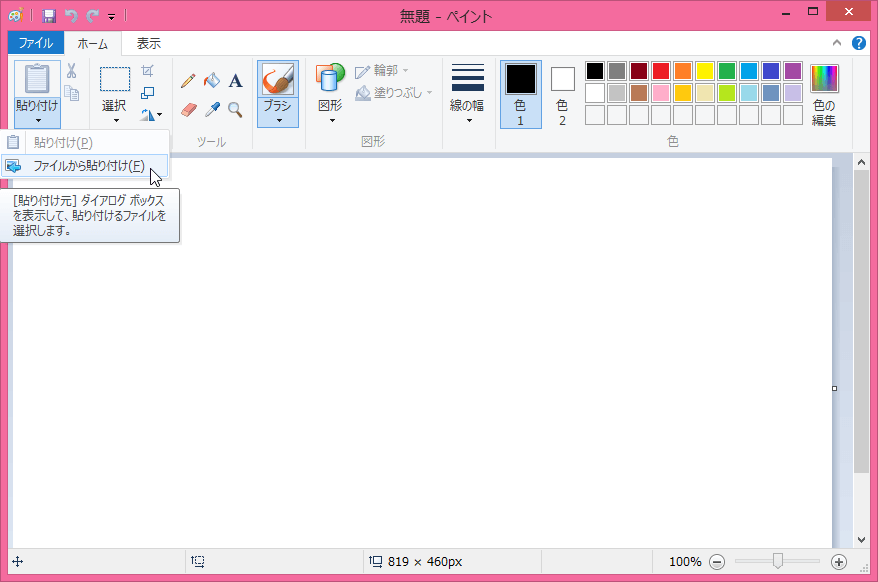
Task: Switch to the ホーム (Home) tab
Action: [93, 44]
